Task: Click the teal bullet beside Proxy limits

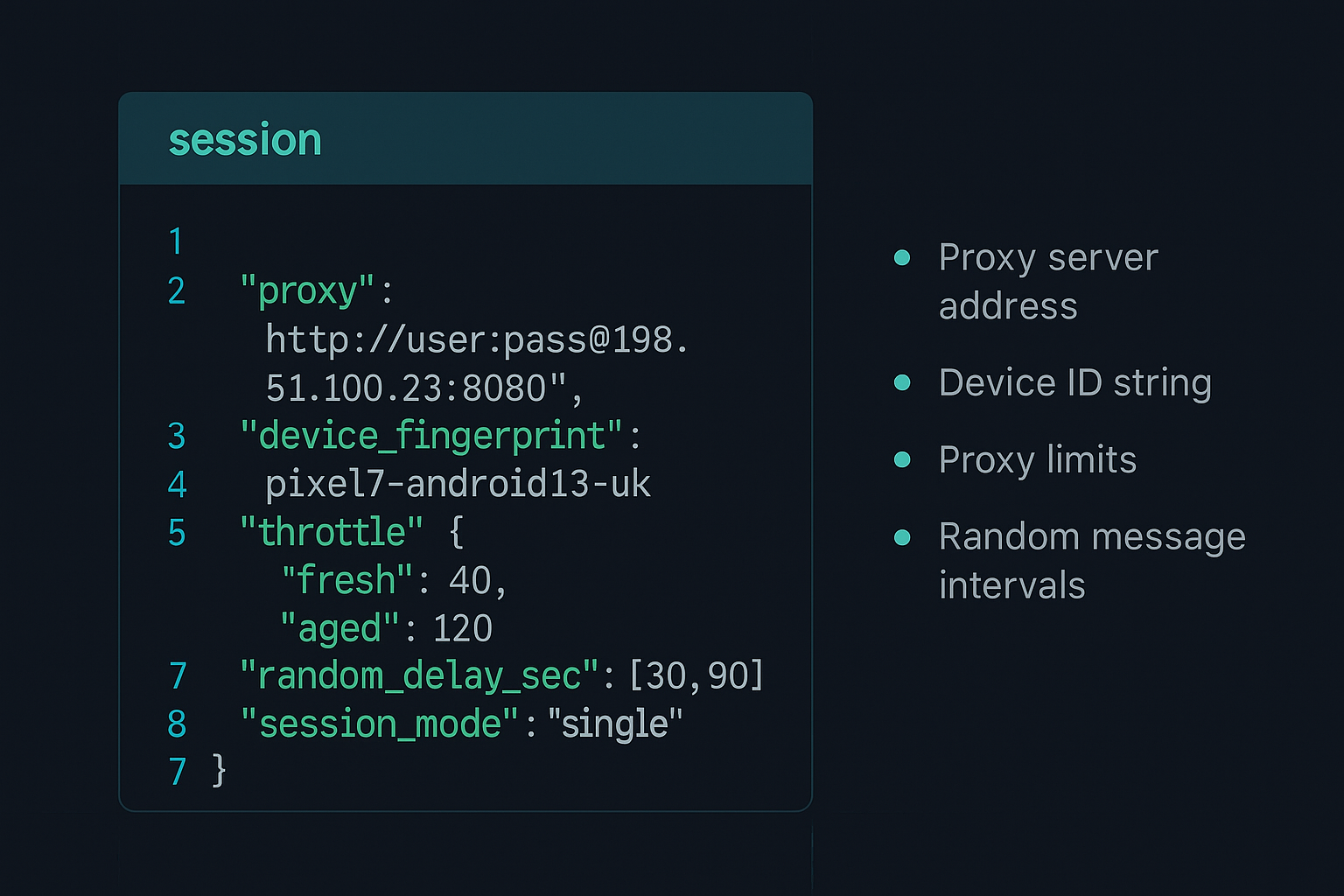Action: click(902, 459)
